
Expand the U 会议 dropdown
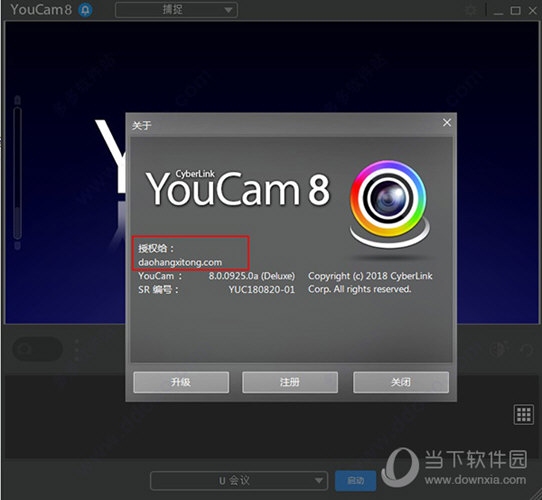click(x=239, y=480)
